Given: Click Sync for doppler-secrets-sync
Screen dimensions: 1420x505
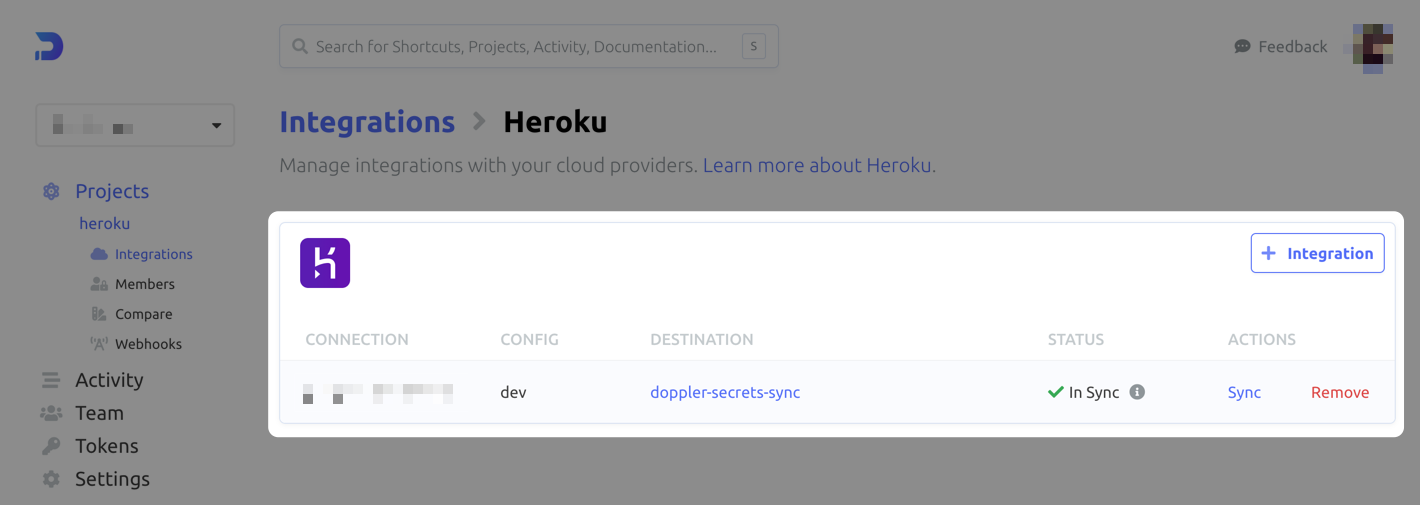Looking at the screenshot, I should click(x=1244, y=392).
